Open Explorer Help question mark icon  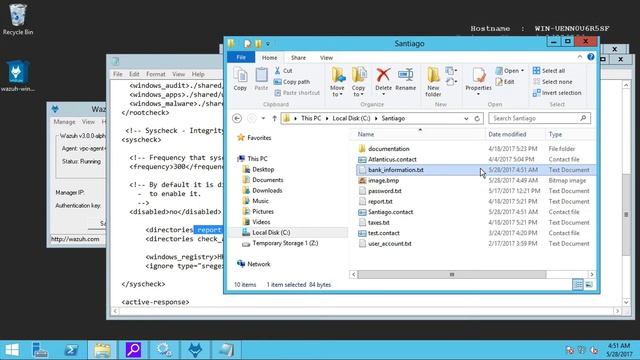(x=591, y=57)
